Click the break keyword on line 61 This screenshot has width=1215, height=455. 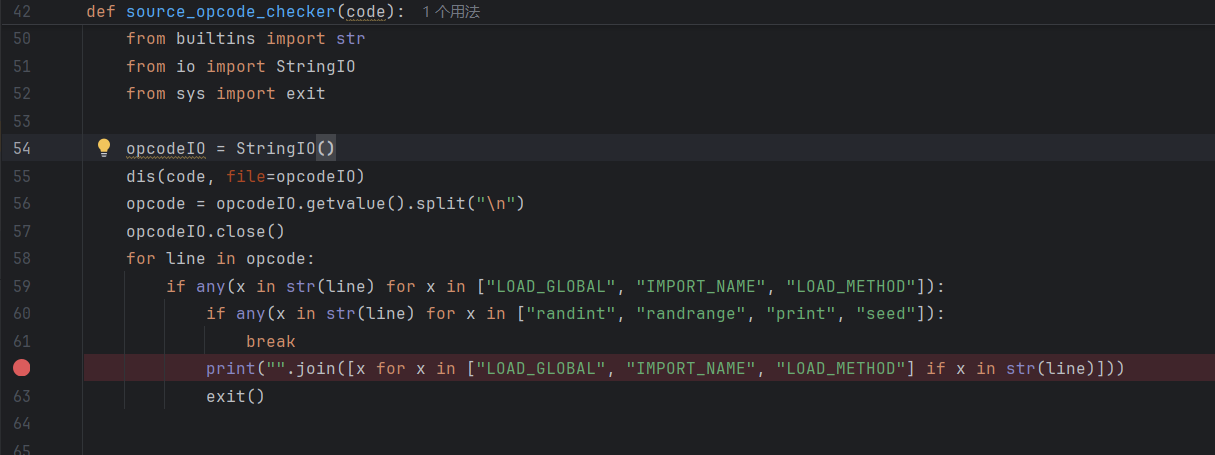[270, 342]
